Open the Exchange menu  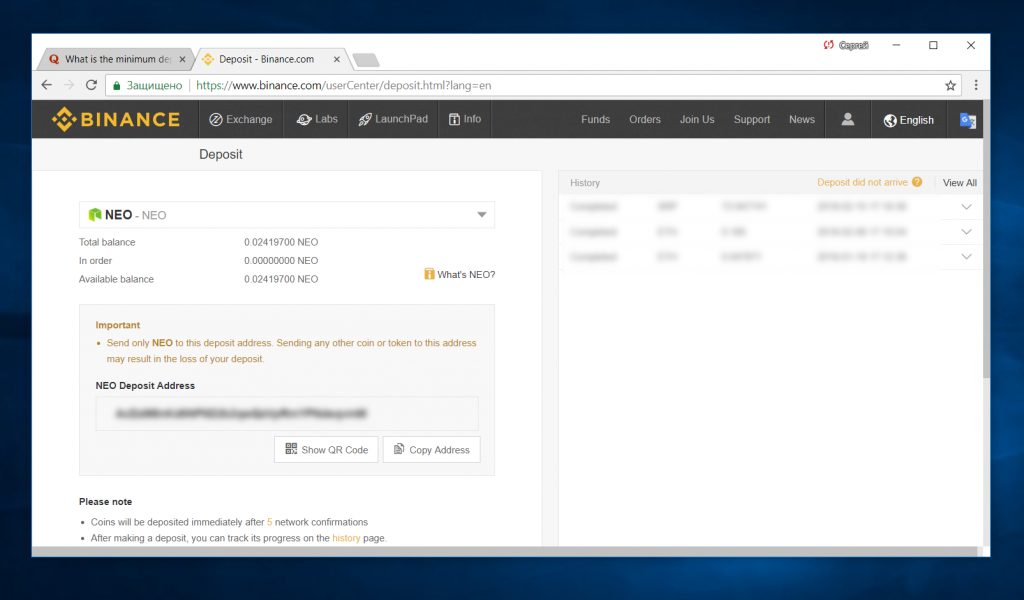(241, 119)
